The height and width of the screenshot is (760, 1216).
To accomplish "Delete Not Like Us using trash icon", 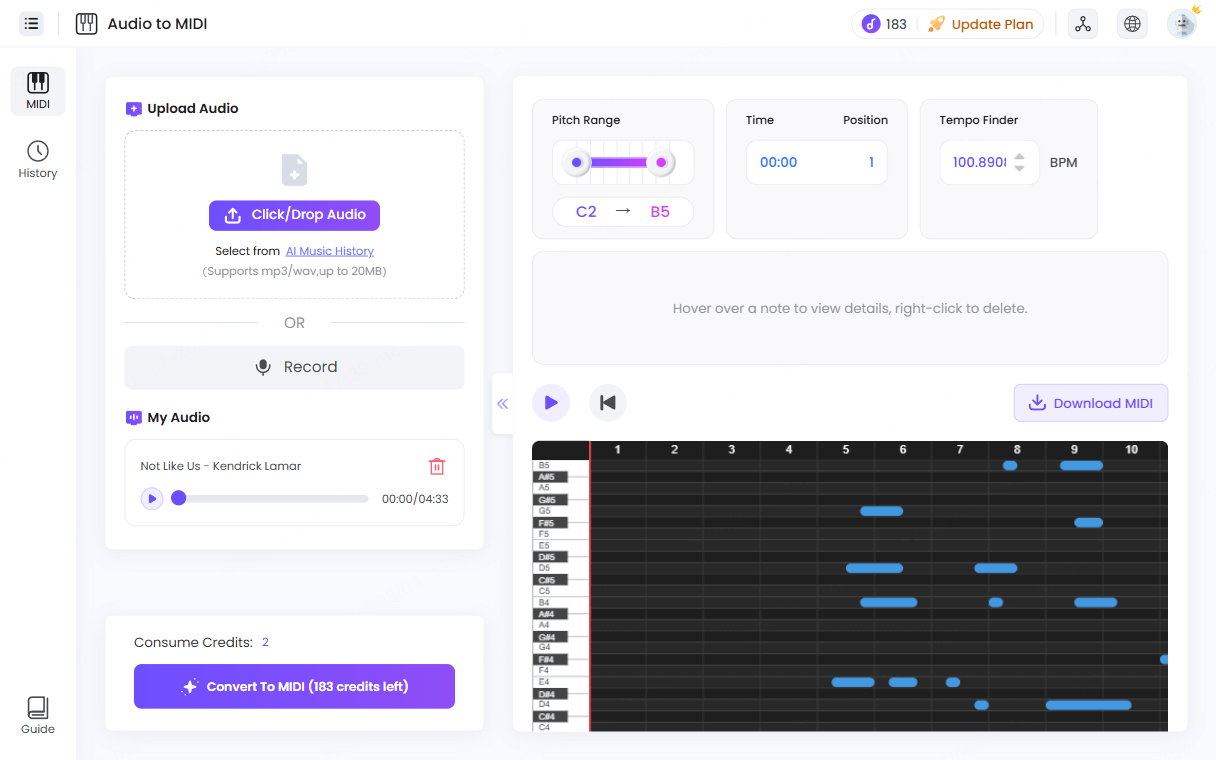I will point(437,466).
